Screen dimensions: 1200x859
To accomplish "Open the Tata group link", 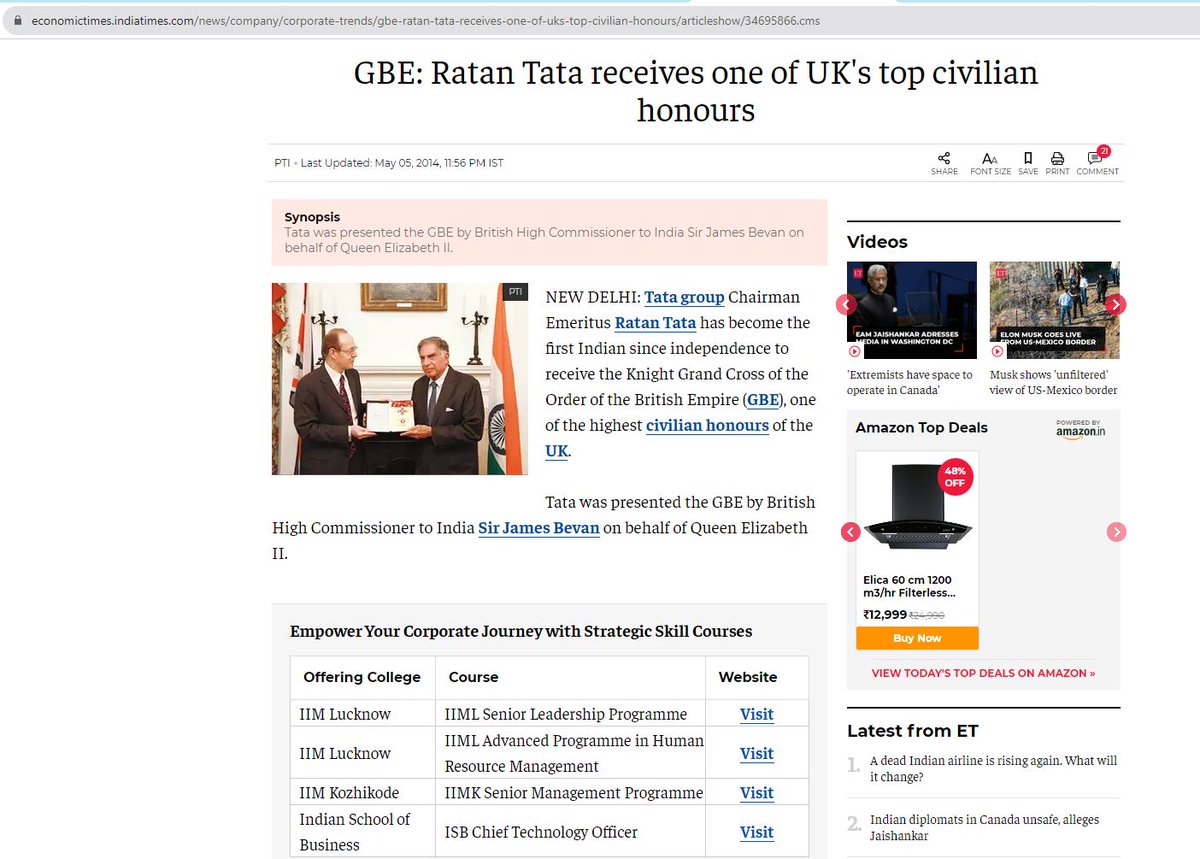I will [x=684, y=297].
